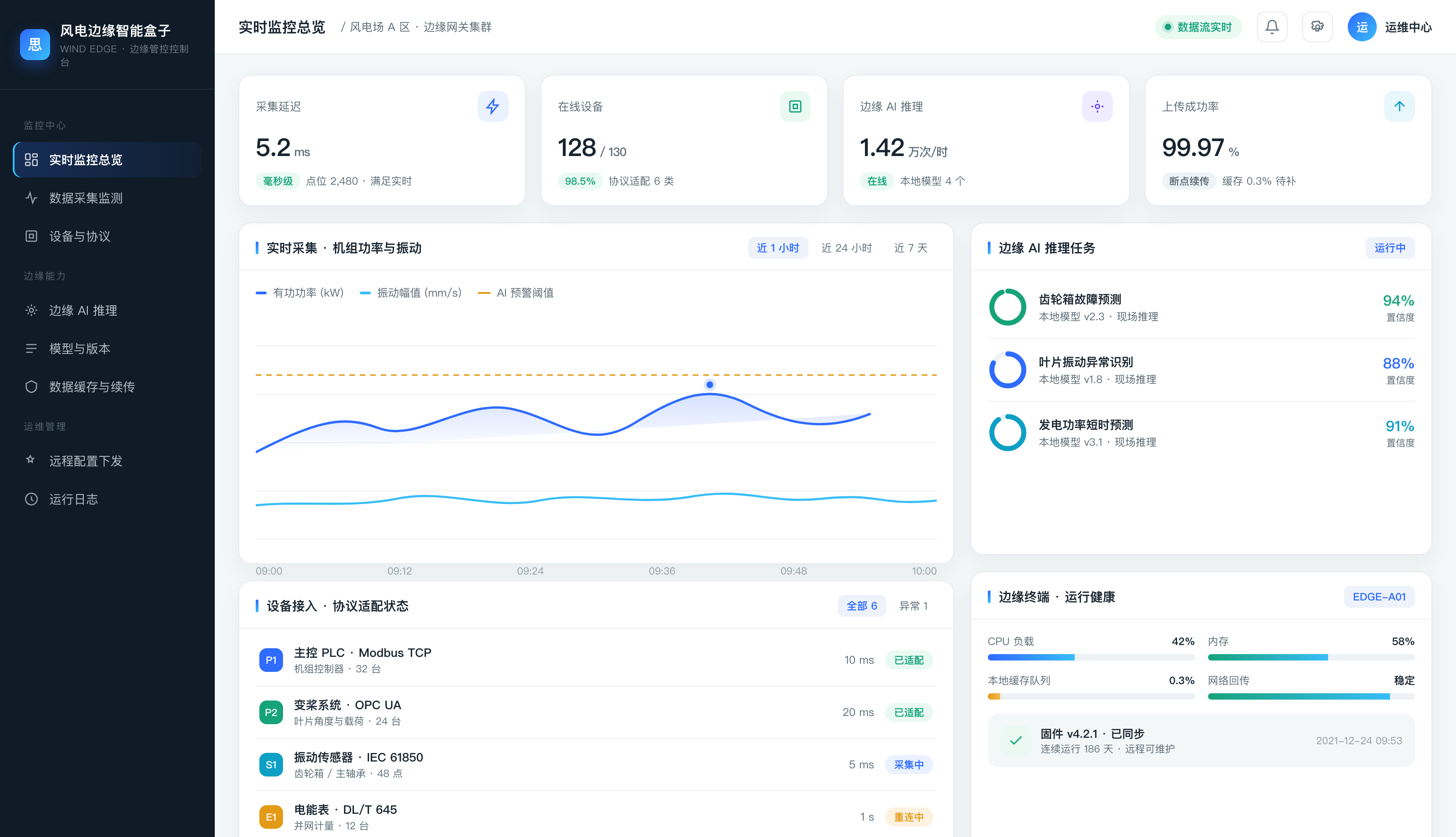Click the green check icon for 固件 v4.2.1
Viewport: 1456px width, 837px height.
[1016, 741]
